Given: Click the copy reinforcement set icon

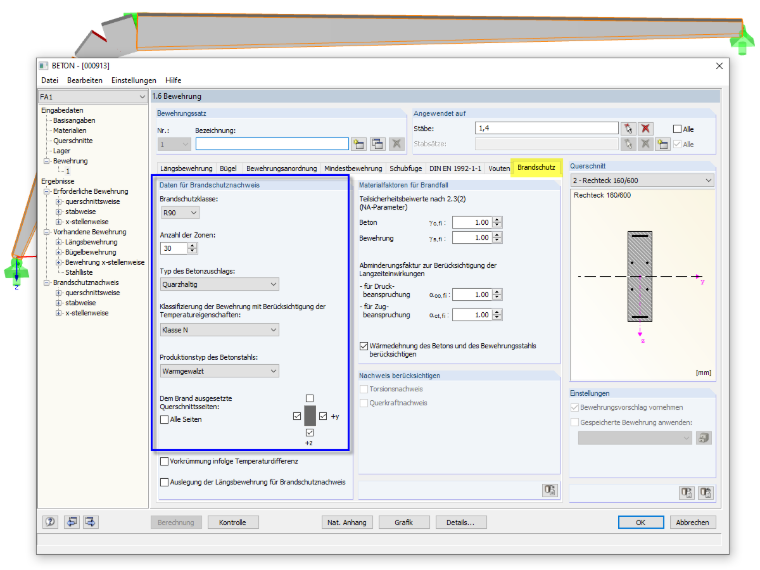Looking at the screenshot, I should pyautogui.click(x=378, y=144).
